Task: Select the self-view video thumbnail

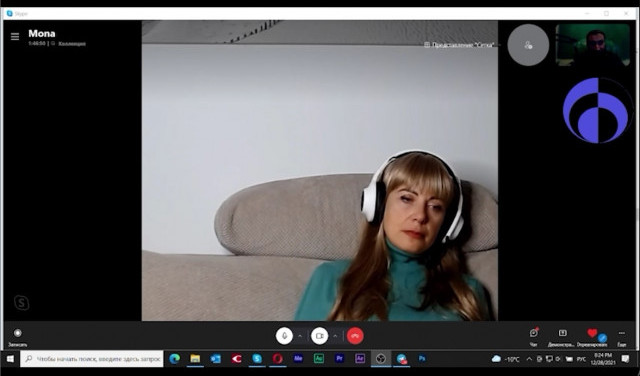Action: (x=592, y=45)
